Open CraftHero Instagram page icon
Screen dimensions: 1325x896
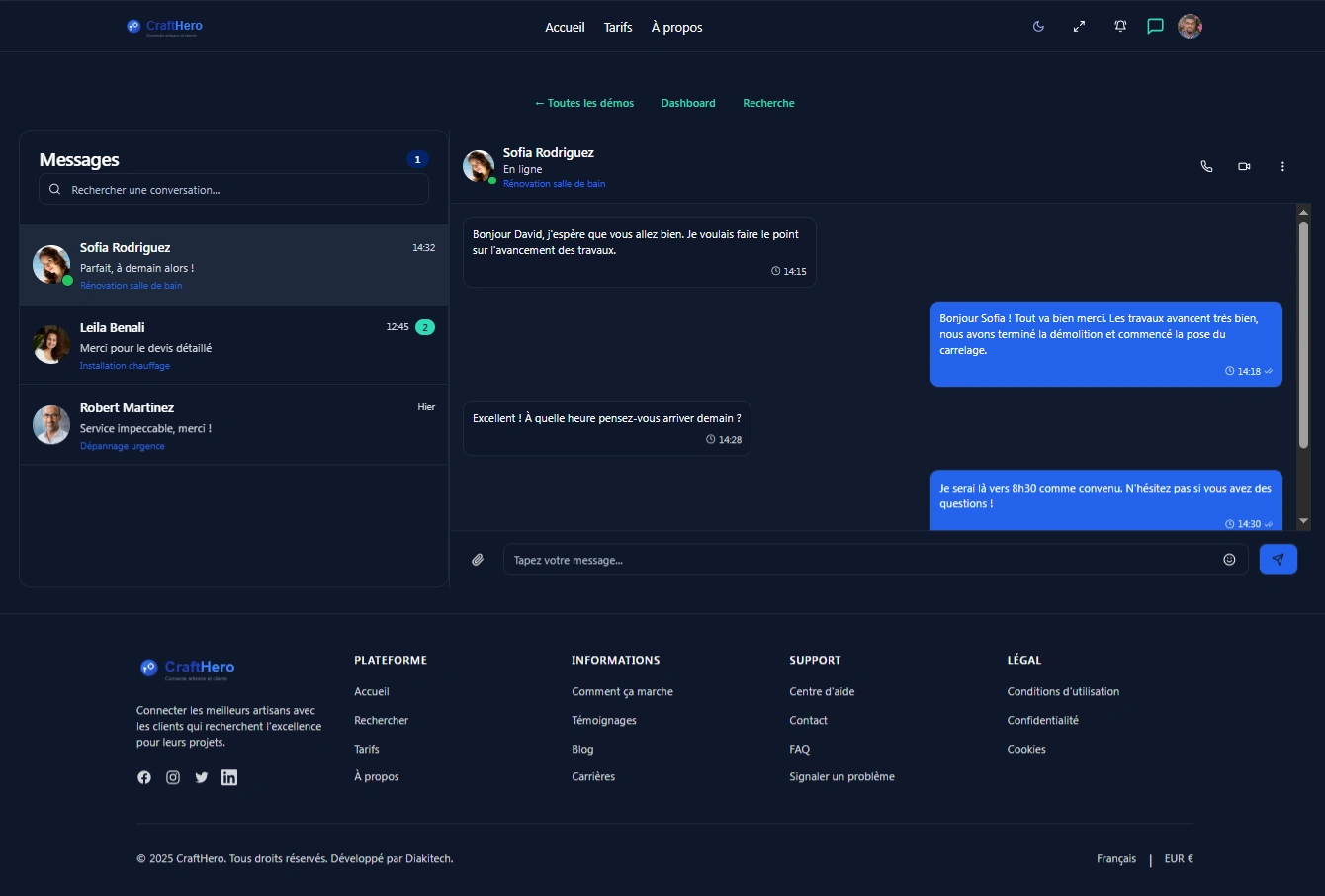[173, 777]
